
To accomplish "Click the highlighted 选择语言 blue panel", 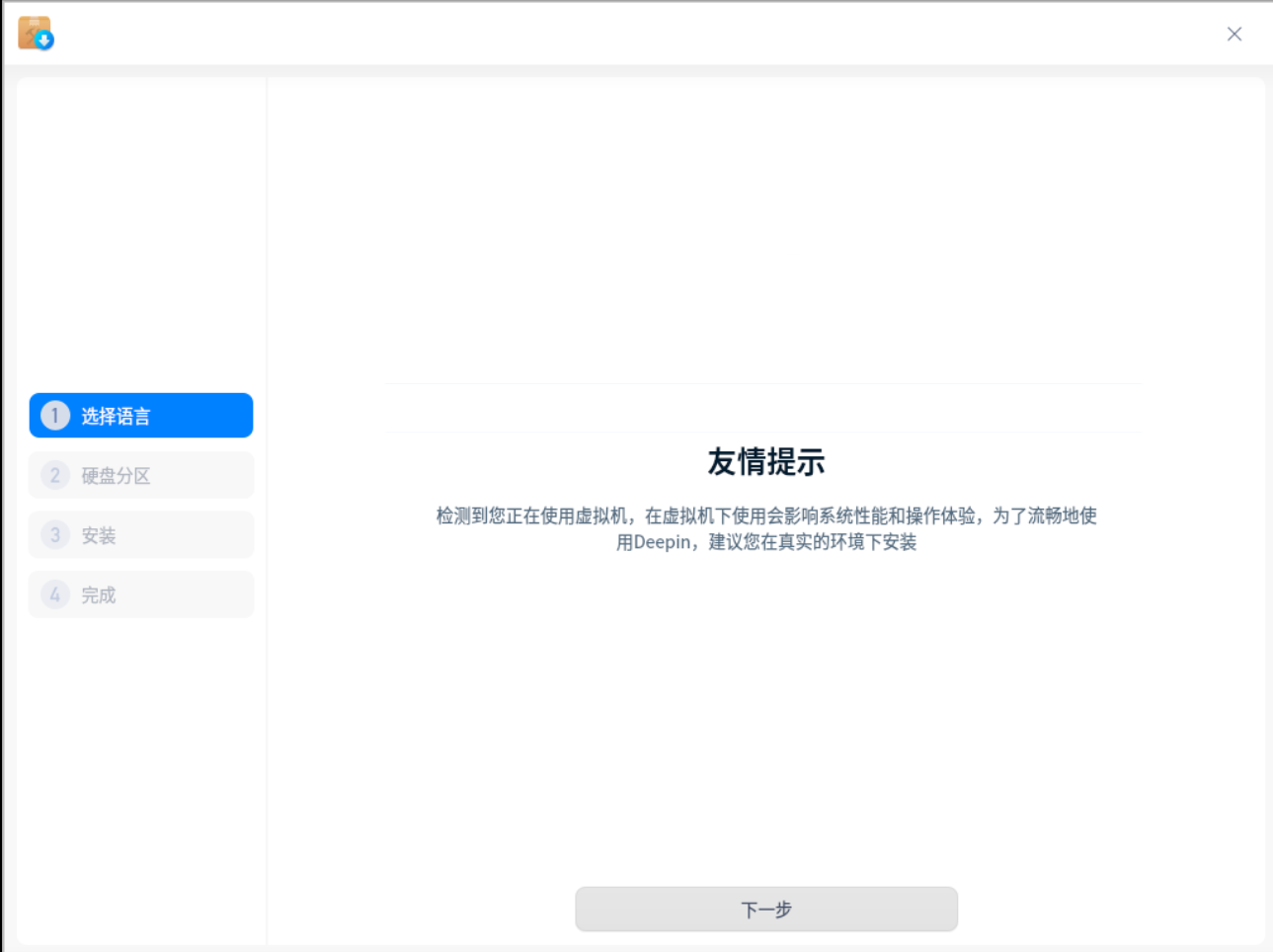I will click(140, 415).
